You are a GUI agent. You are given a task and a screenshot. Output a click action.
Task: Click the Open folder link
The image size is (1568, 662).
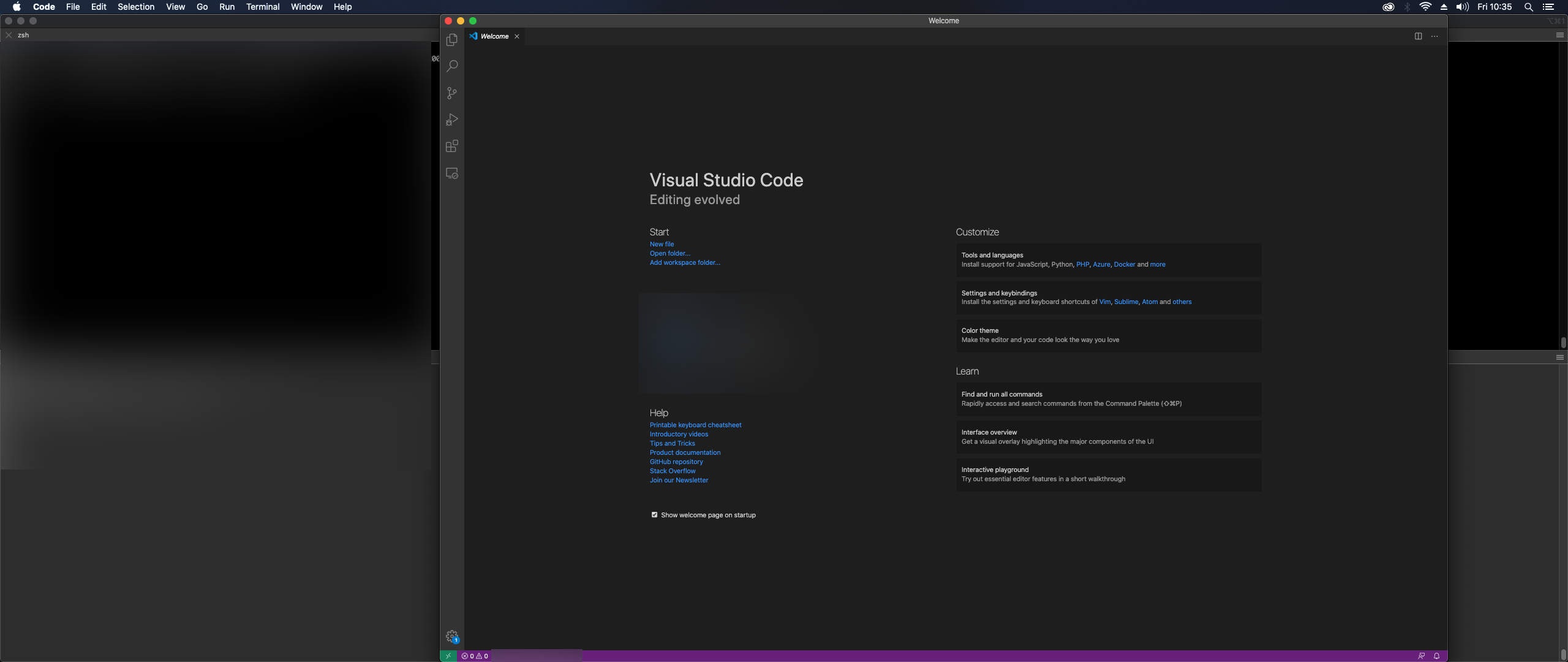[669, 253]
